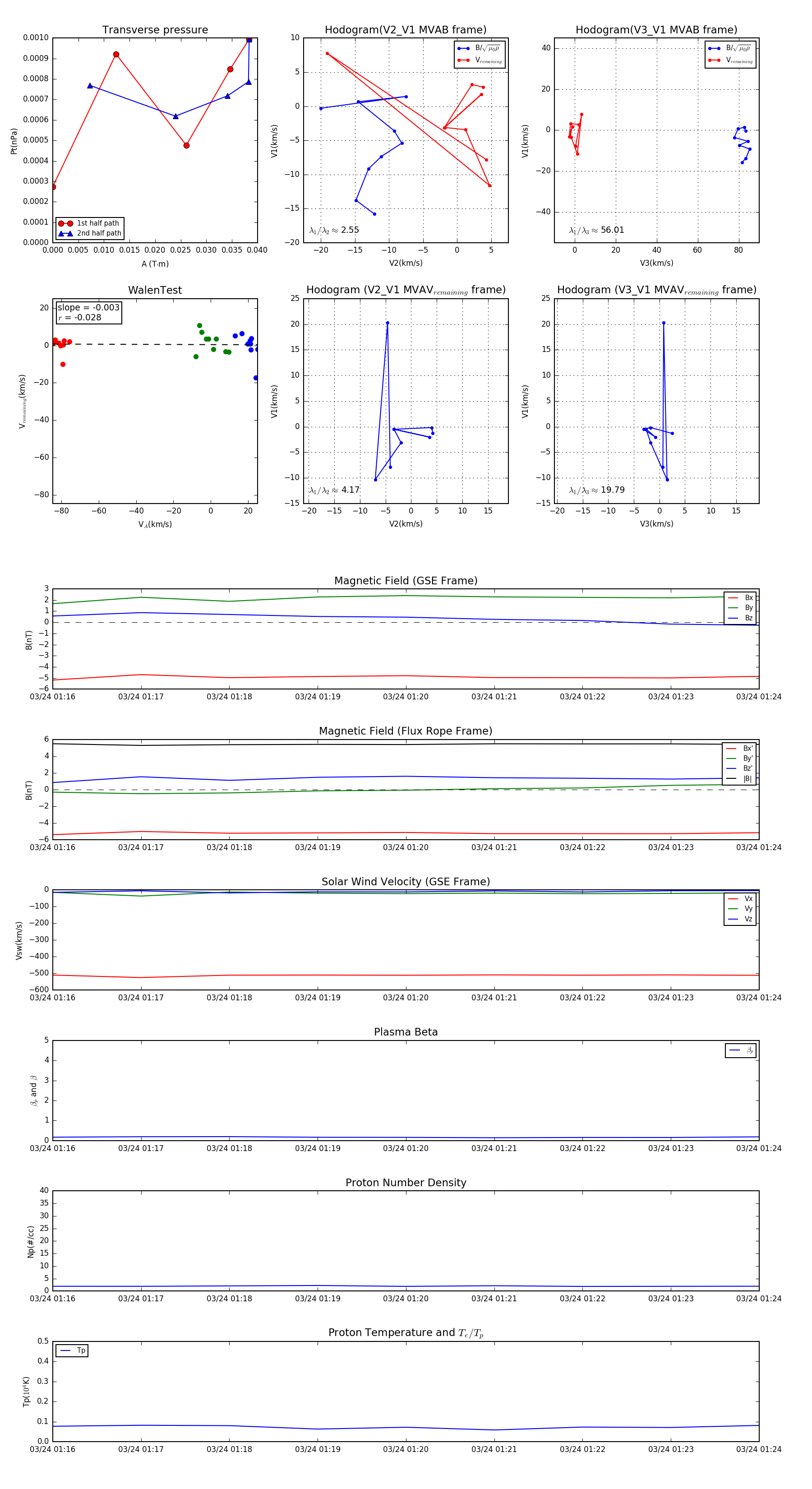Click the 'Bz' legend entry in GSE plot
Viewport: 812px width, 1489px height.
(740, 618)
